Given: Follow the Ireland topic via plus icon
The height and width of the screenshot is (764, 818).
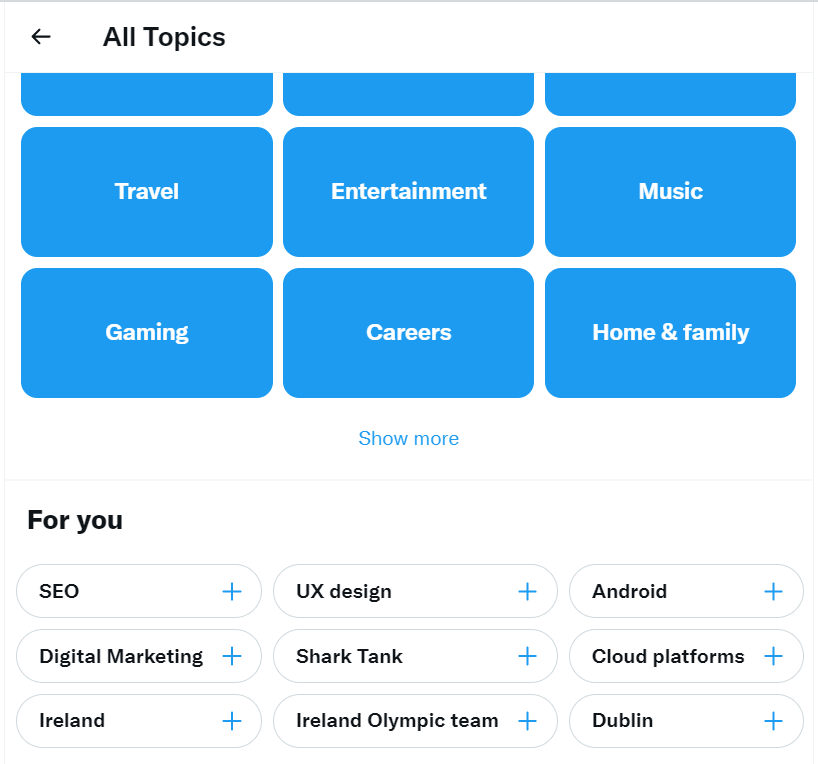Looking at the screenshot, I should 234,721.
